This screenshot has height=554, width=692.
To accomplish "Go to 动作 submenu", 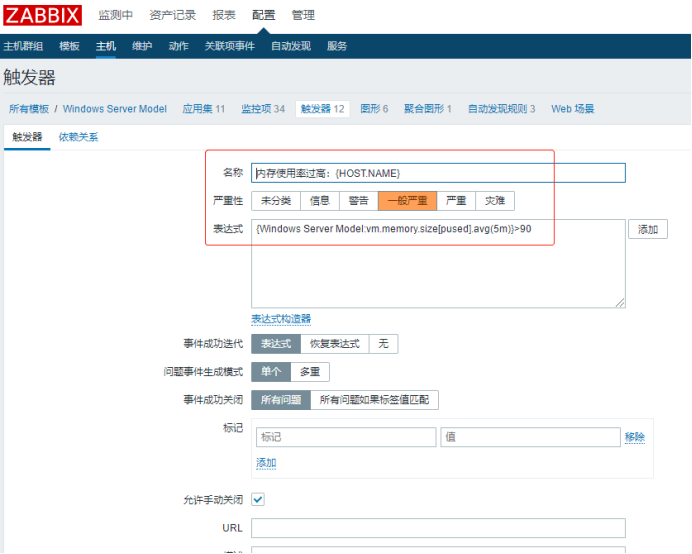I will [x=179, y=46].
